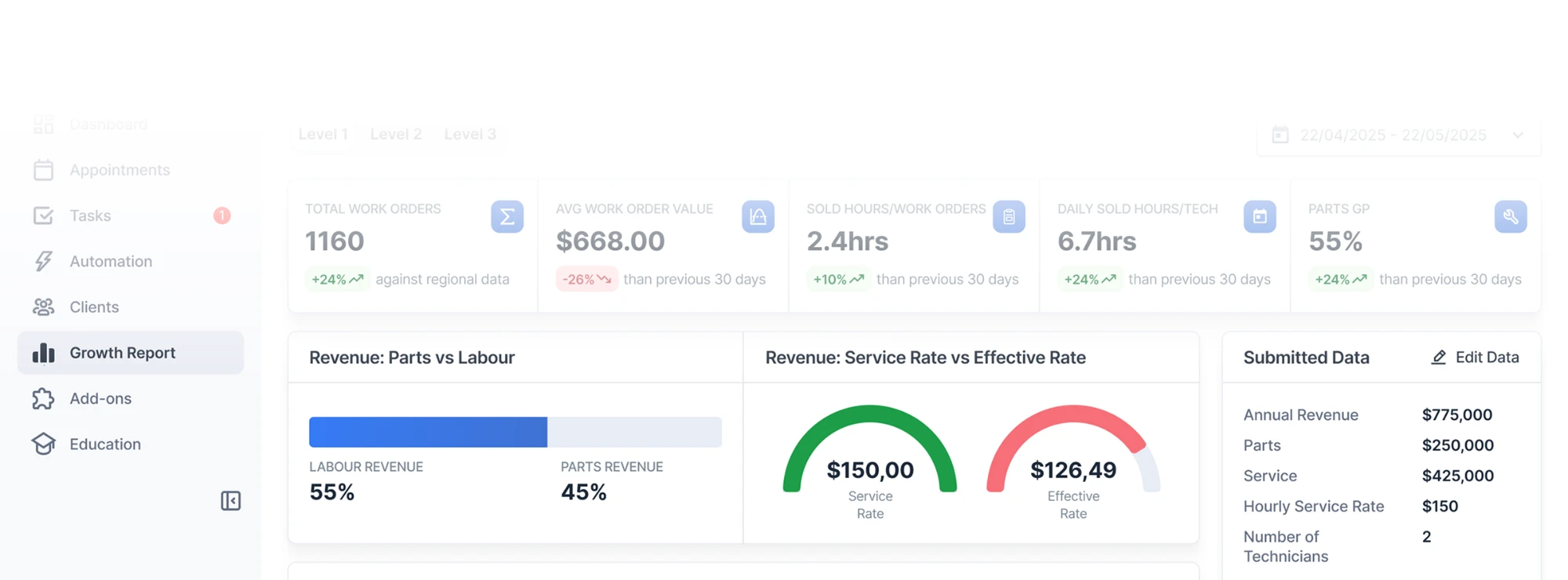
Task: Click the date range calendar icon
Action: 1280,135
